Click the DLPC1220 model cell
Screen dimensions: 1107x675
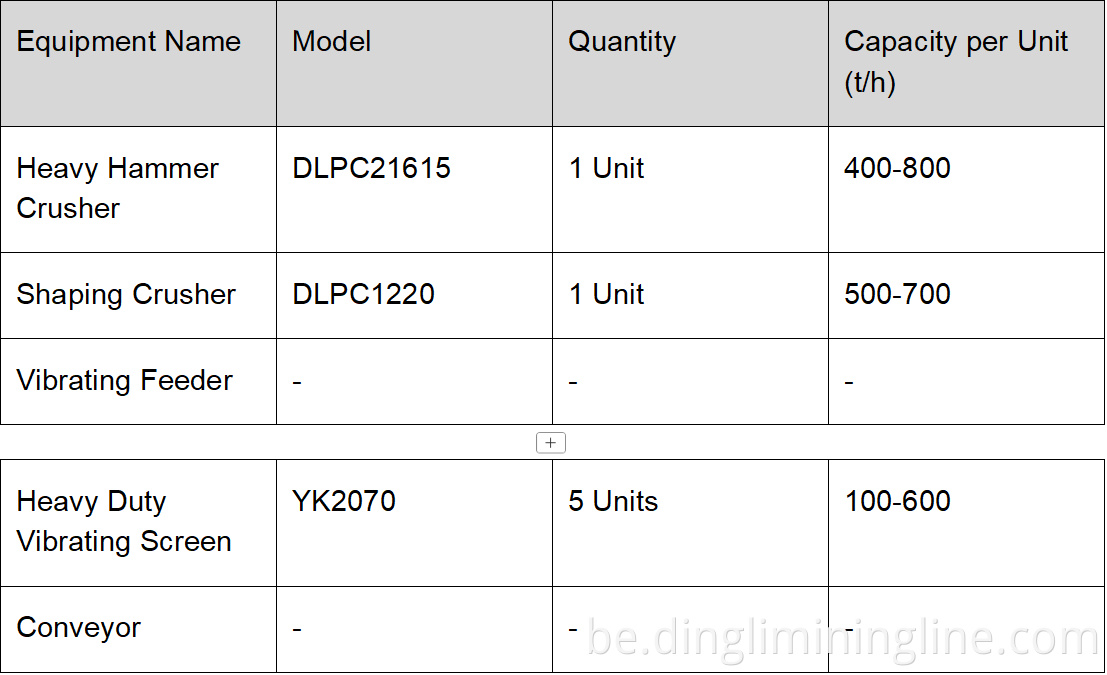[x=414, y=295]
